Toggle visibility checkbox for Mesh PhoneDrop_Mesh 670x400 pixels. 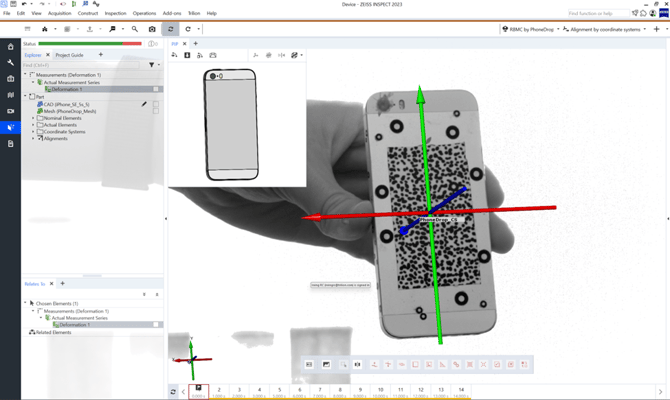[x=156, y=111]
